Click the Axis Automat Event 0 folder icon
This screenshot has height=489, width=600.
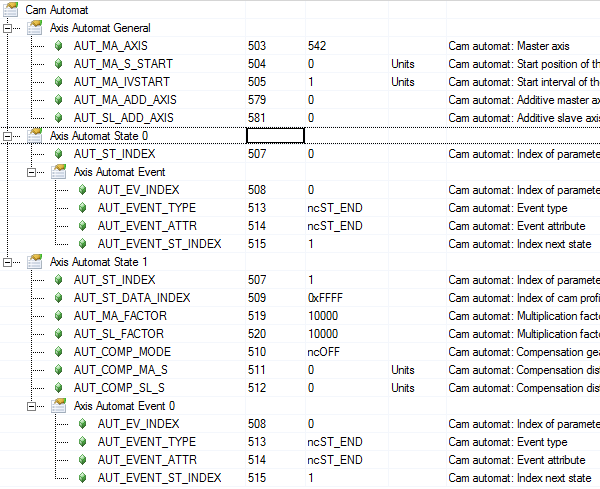59,406
